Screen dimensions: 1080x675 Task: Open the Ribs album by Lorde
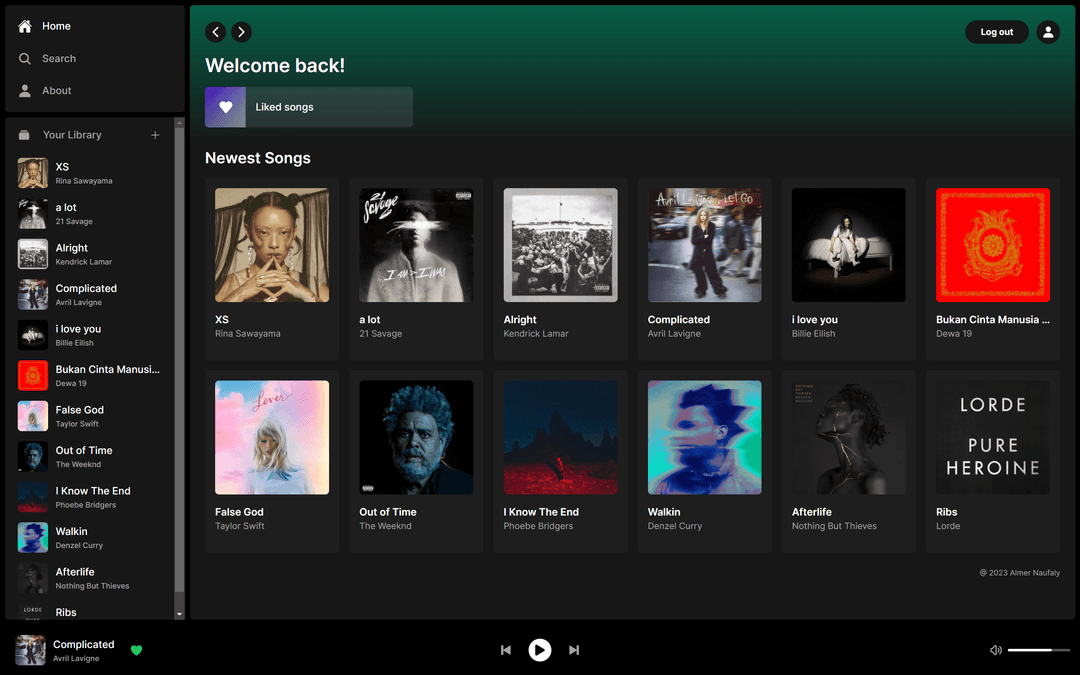992,460
